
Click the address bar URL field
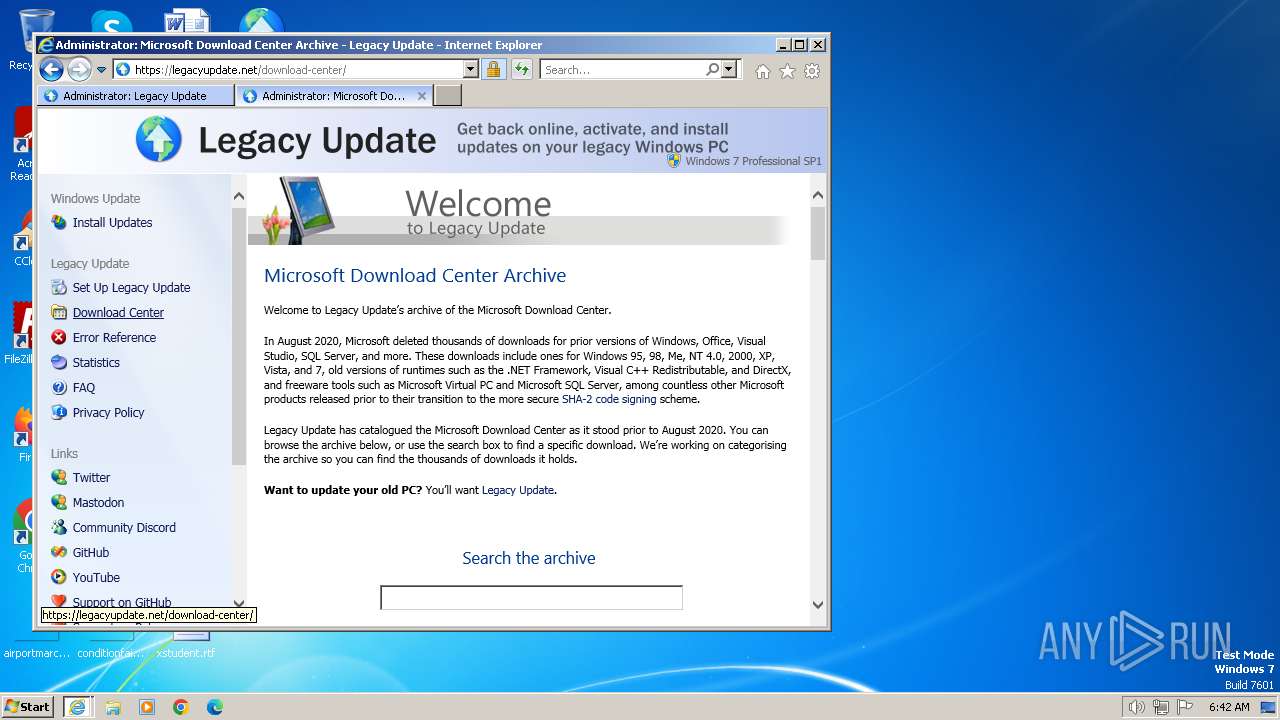point(288,70)
